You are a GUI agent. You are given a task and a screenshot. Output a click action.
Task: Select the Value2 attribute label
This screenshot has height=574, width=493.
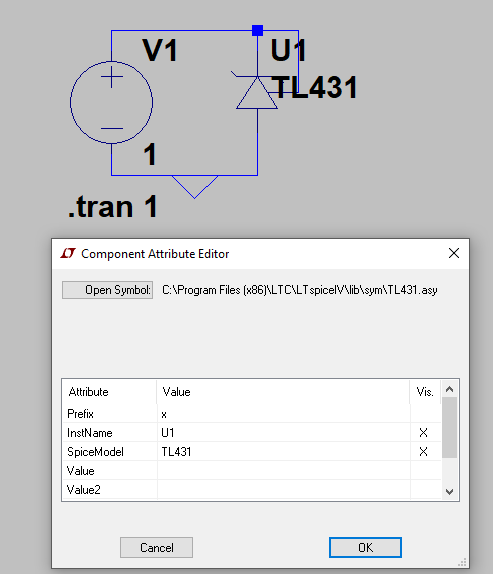pyautogui.click(x=83, y=490)
